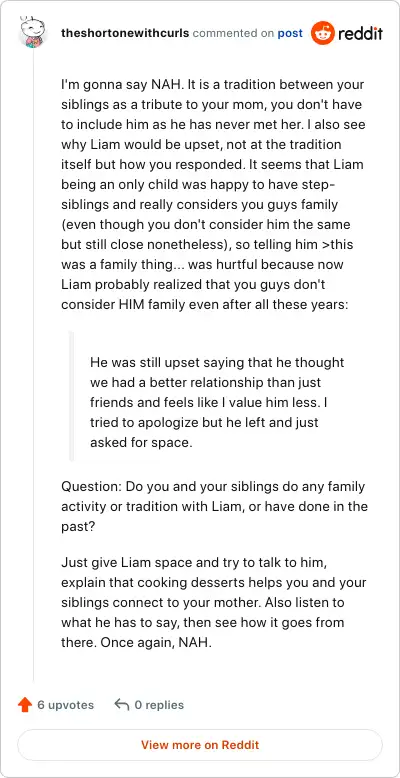Follow the blue "post" link
The image size is (400, 778).
pyautogui.click(x=290, y=33)
